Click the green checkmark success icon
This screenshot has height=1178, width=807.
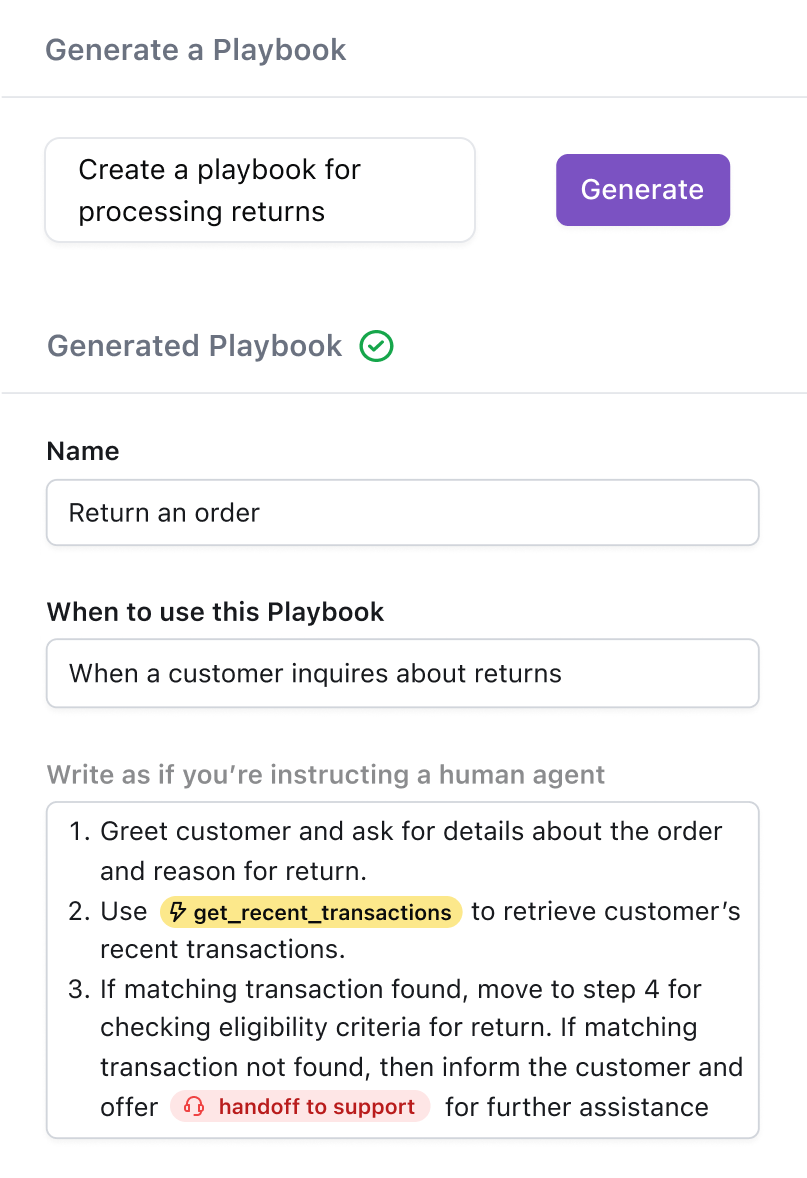click(377, 347)
